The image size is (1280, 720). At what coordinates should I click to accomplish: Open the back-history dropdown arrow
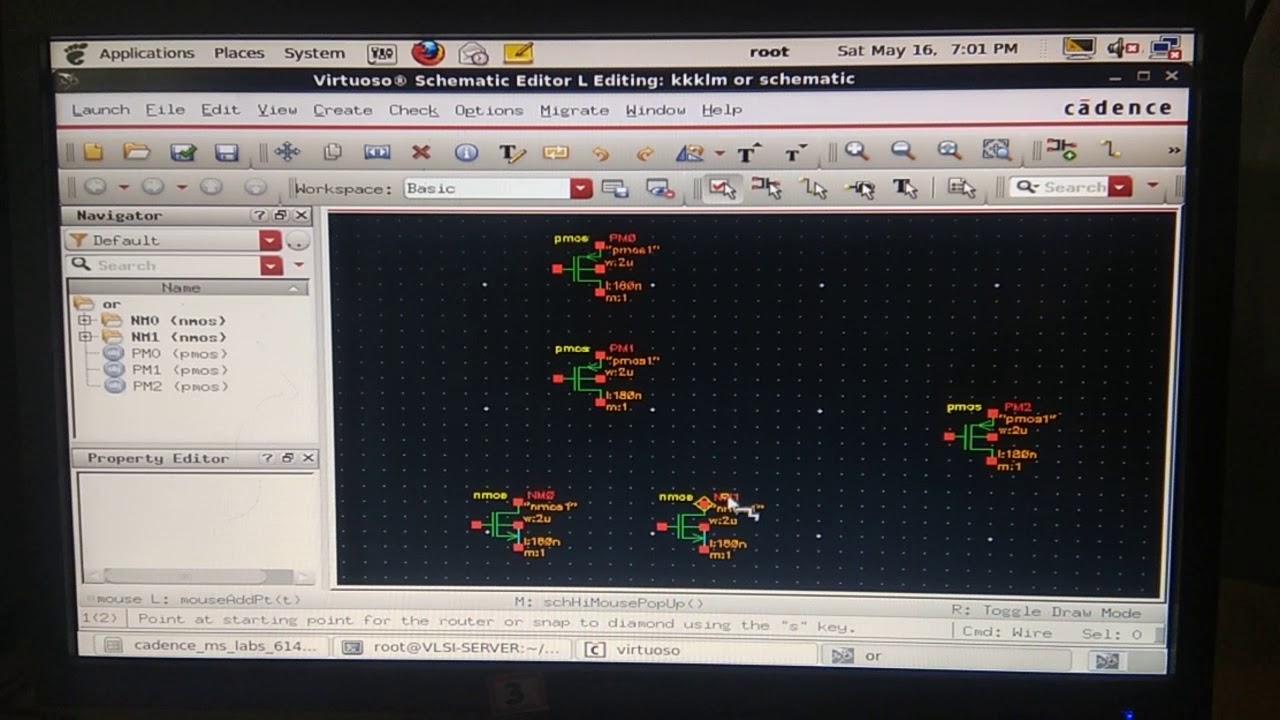123,187
